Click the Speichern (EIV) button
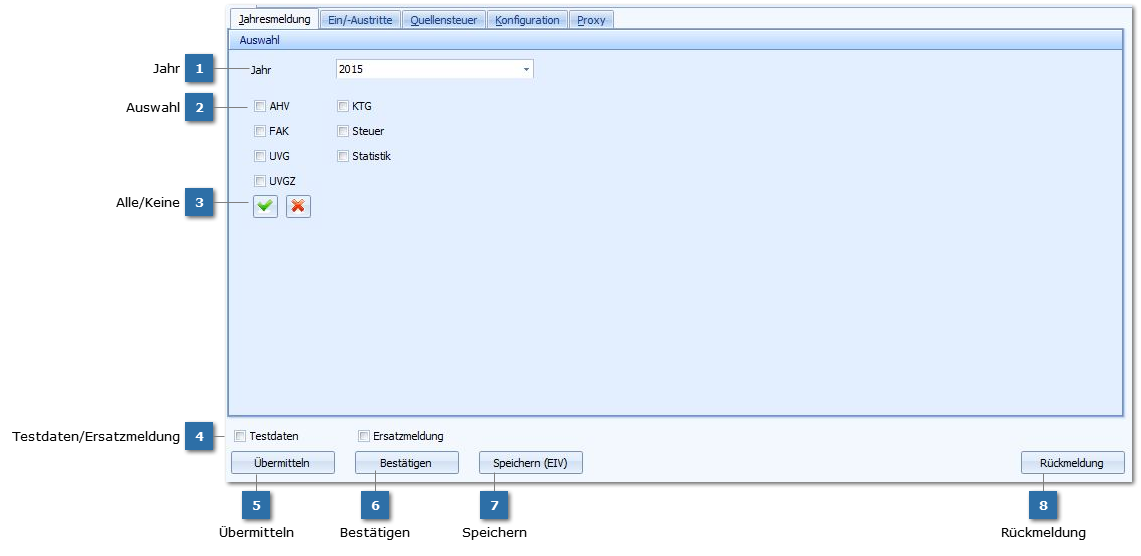This screenshot has height=556, width=1141. (x=530, y=463)
